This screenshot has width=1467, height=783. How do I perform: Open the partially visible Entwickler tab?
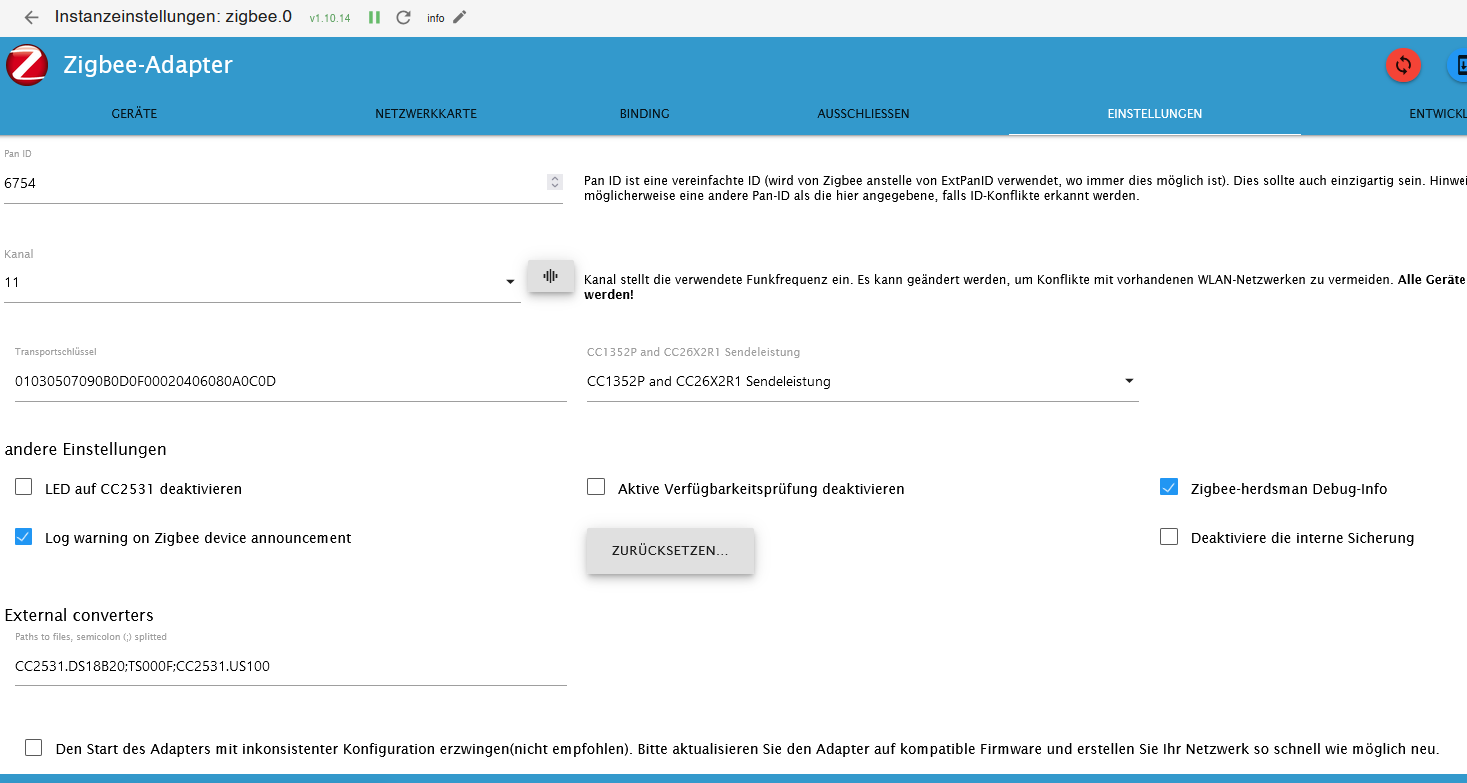[1438, 114]
